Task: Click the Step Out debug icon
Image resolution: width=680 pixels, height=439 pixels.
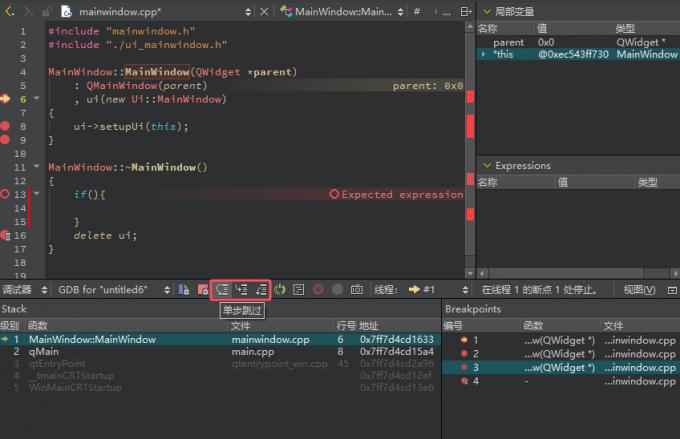Action: click(x=260, y=289)
